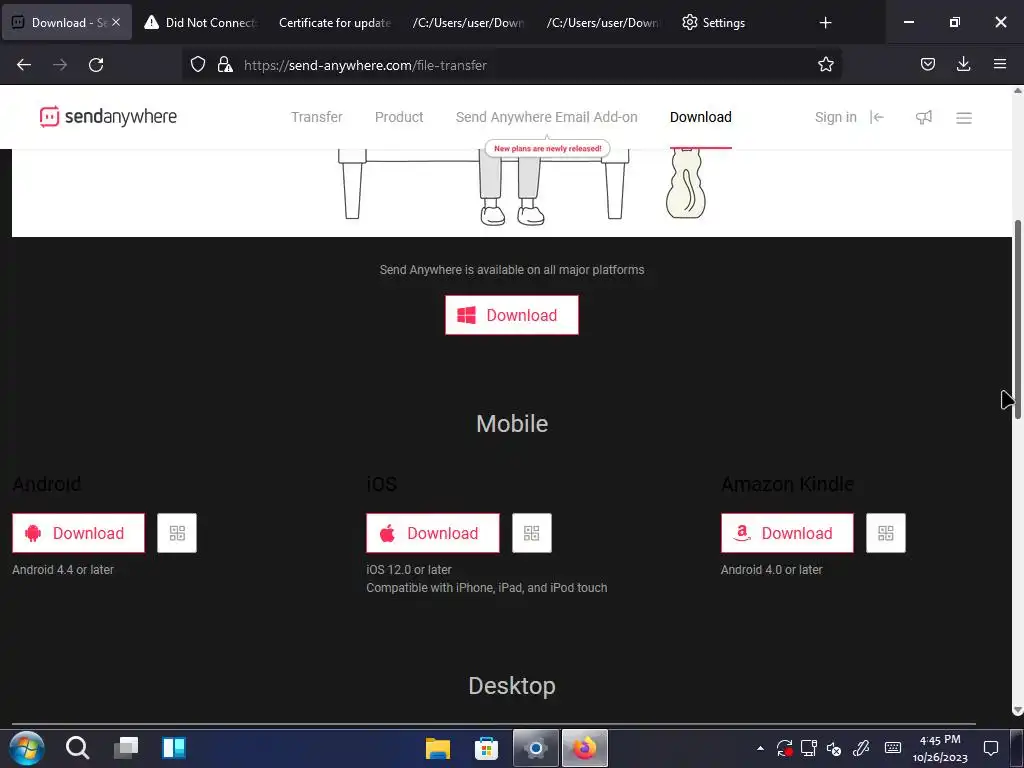The height and width of the screenshot is (768, 1024).
Task: Open the widgets taskbar icon
Action: (174, 748)
